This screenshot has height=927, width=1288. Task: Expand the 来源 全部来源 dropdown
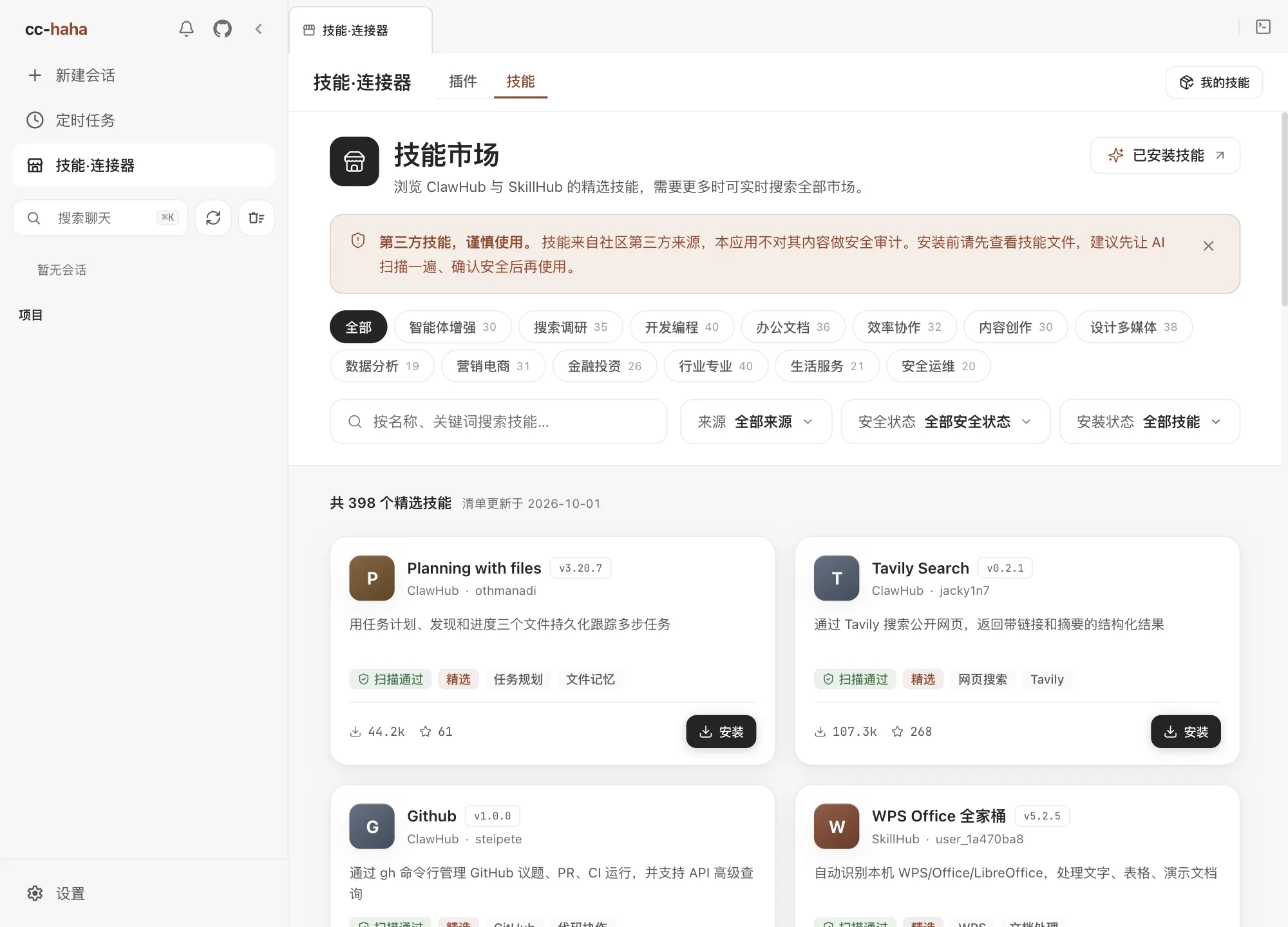[x=756, y=422]
